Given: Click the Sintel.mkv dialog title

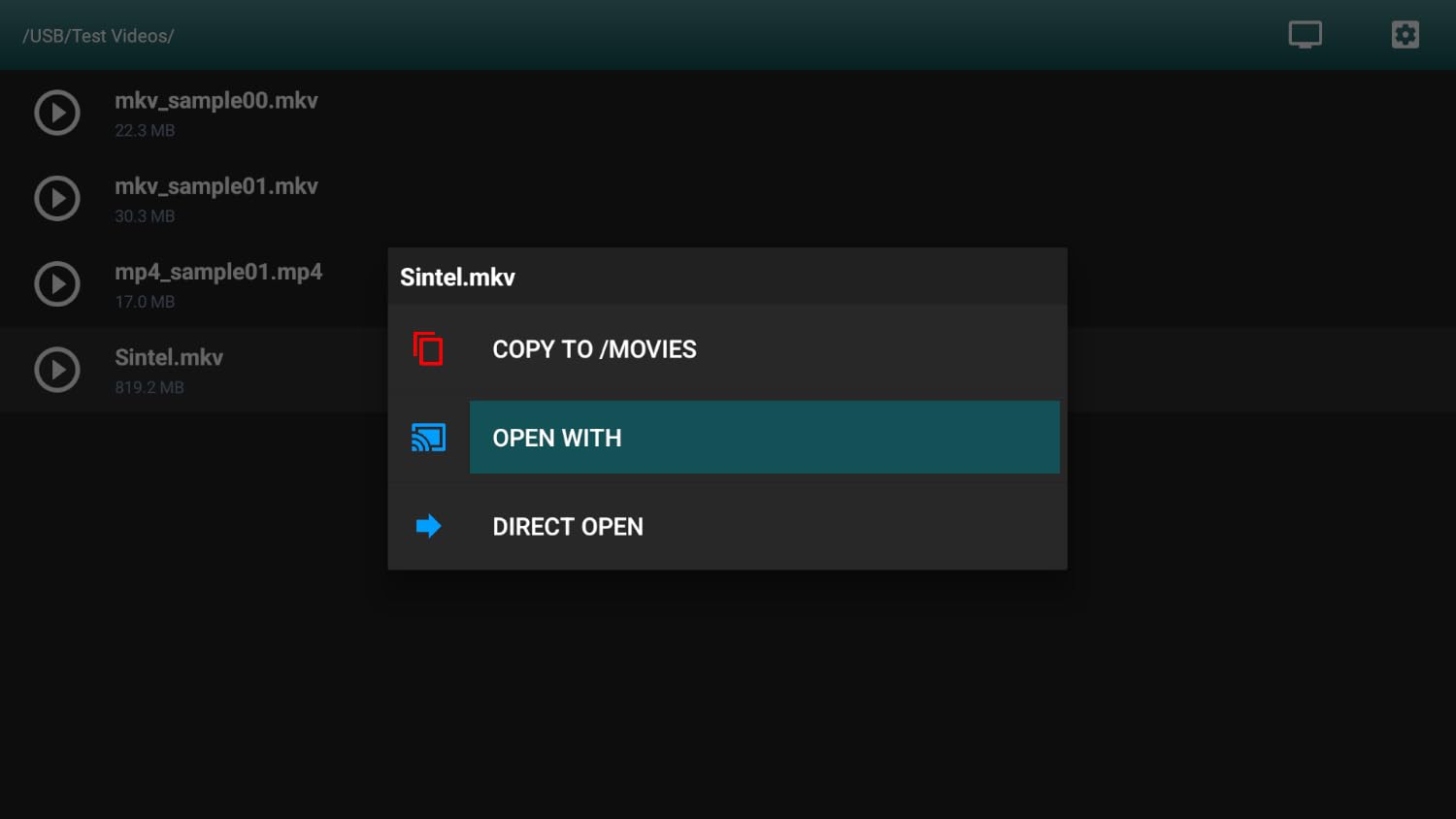Looking at the screenshot, I should coord(457,278).
